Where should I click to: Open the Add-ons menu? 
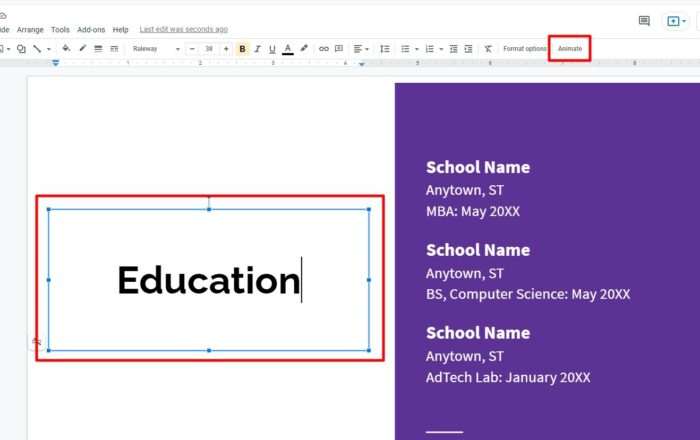(x=91, y=29)
